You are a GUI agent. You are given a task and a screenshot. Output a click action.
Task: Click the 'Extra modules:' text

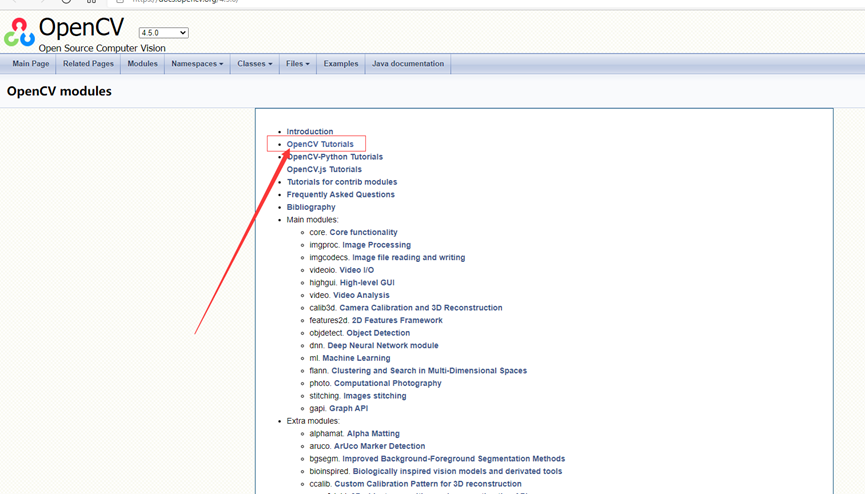click(313, 421)
